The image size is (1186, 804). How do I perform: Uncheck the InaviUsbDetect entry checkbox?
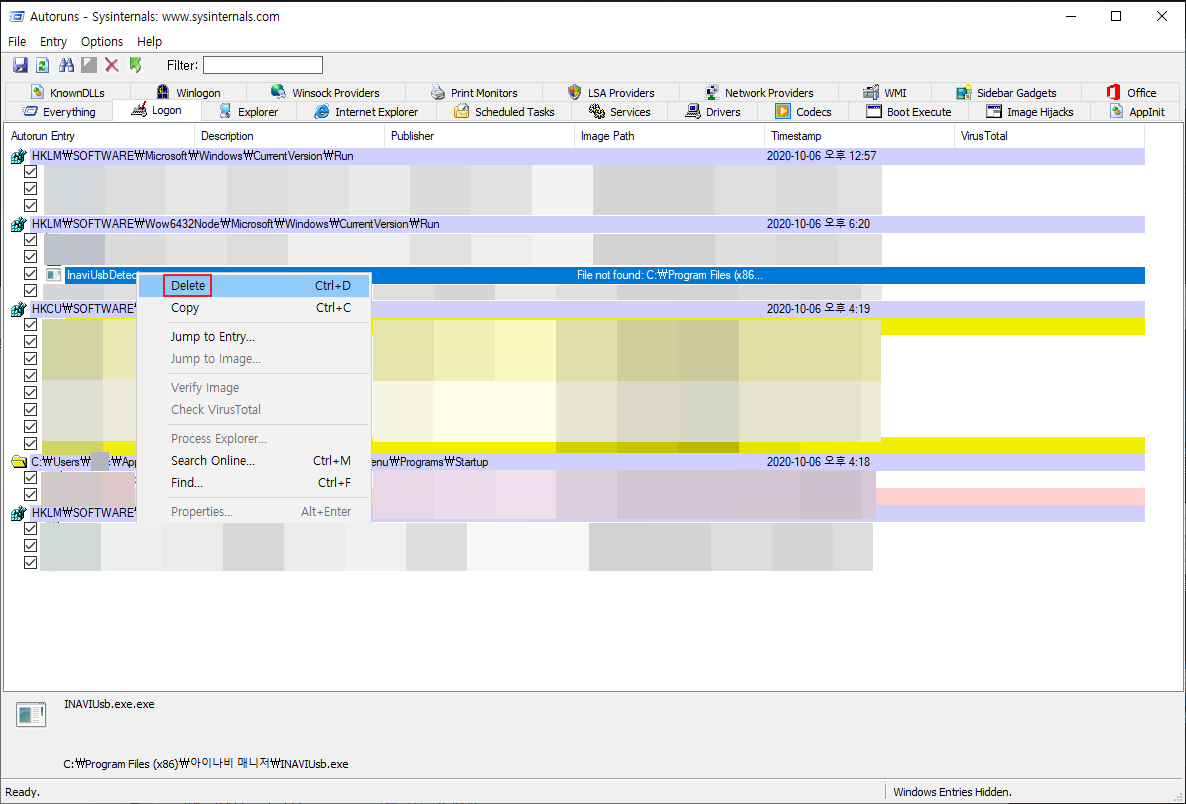click(30, 274)
